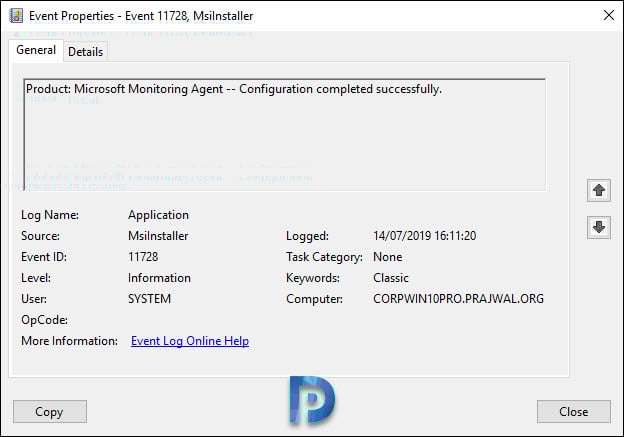The image size is (624, 437).
Task: Click the Log Name label
Action: [x=50, y=215]
